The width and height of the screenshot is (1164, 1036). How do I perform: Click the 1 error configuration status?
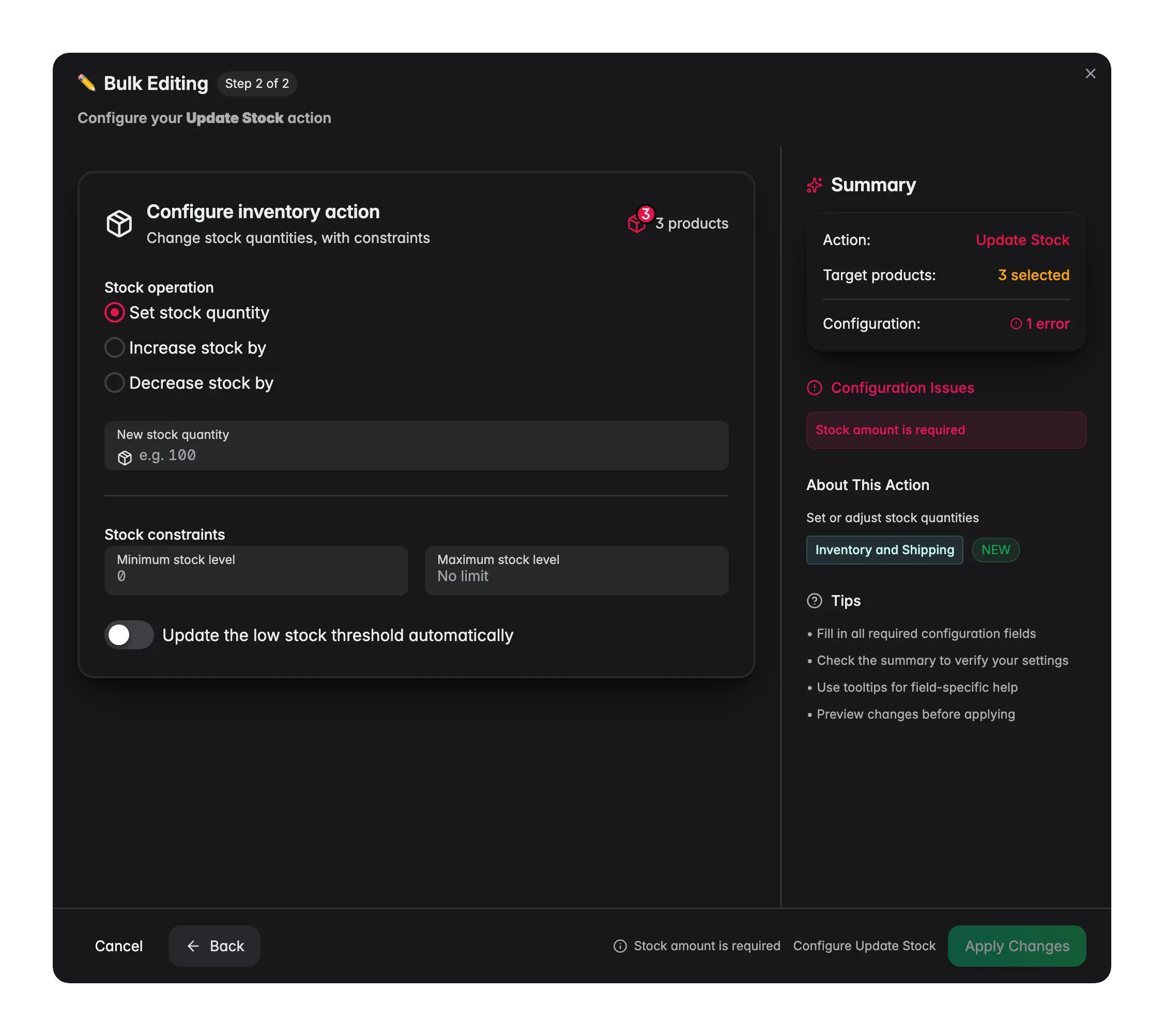tap(1040, 324)
